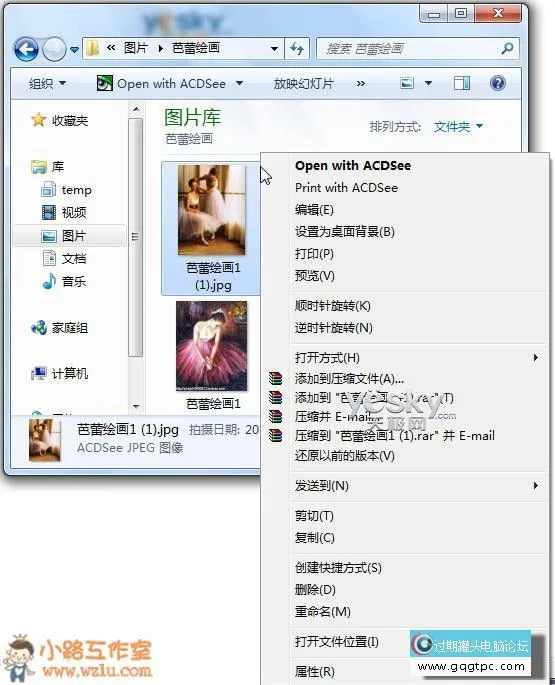Screen dimensions: 555x685
Task: Open recent locations dropdown next to Forward
Action: (75, 50)
